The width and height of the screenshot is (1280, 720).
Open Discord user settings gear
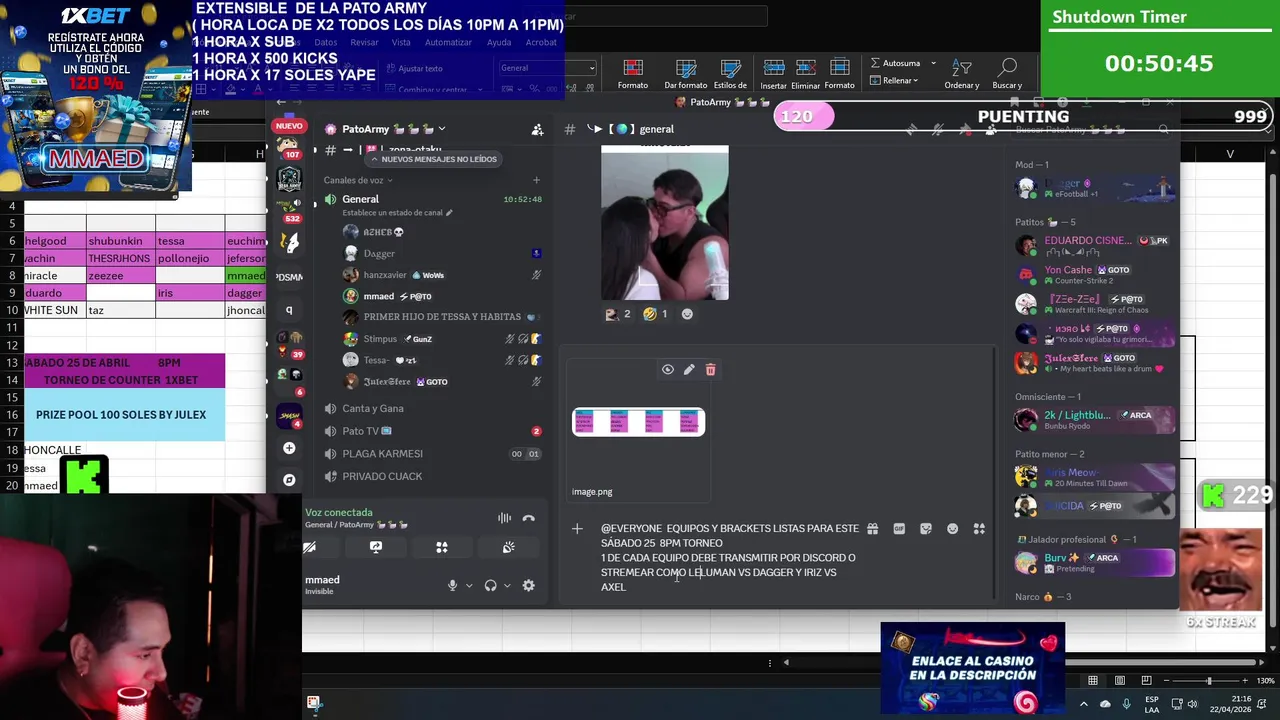coord(529,585)
